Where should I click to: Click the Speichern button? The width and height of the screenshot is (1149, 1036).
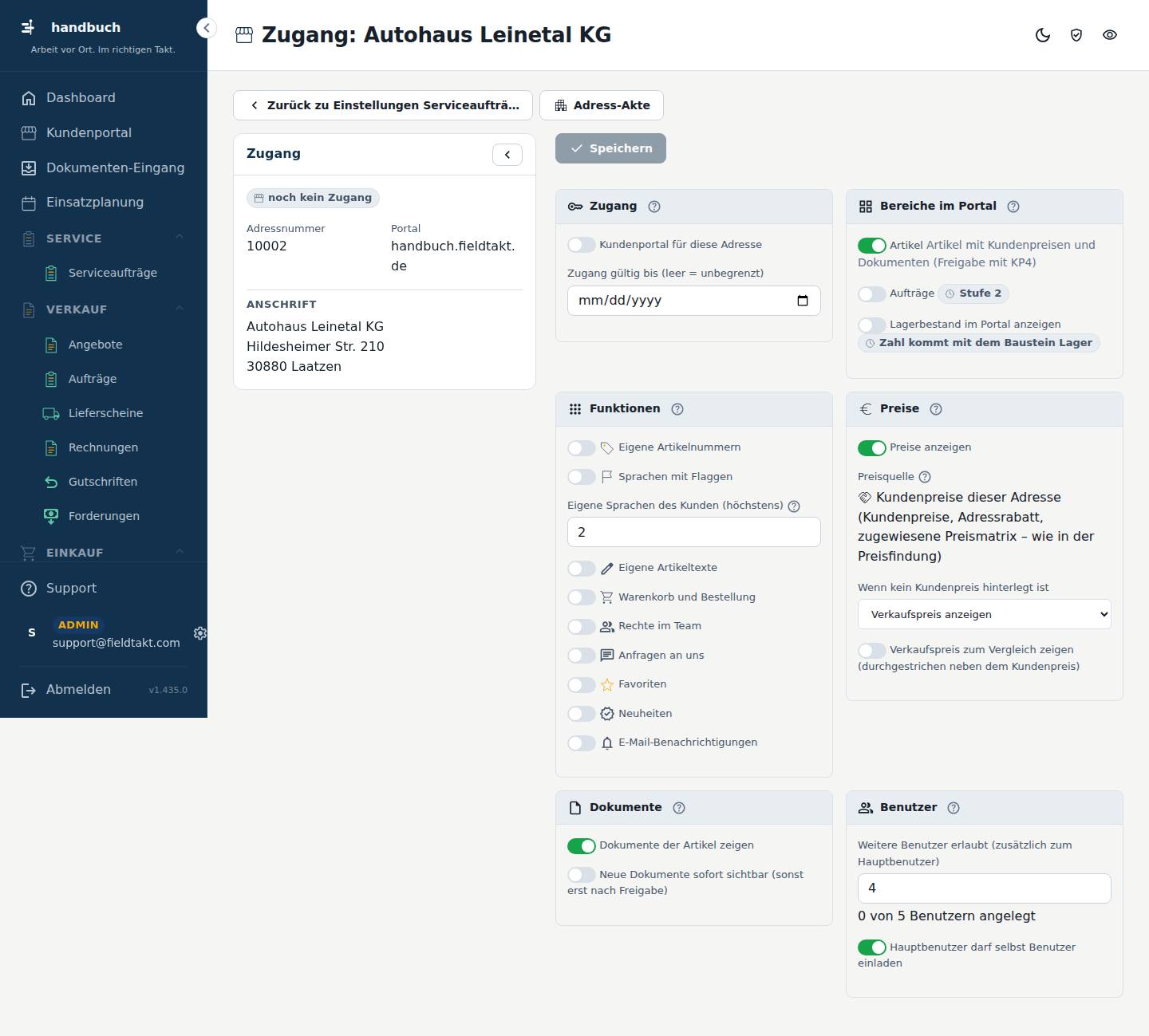click(x=610, y=148)
